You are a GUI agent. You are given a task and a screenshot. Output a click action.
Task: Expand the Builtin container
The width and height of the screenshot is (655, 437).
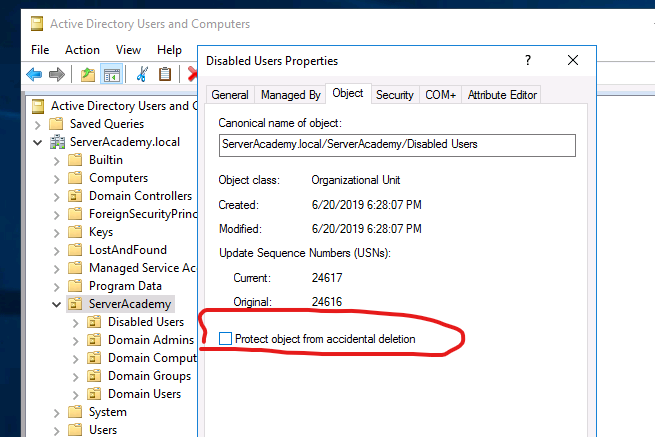56,161
